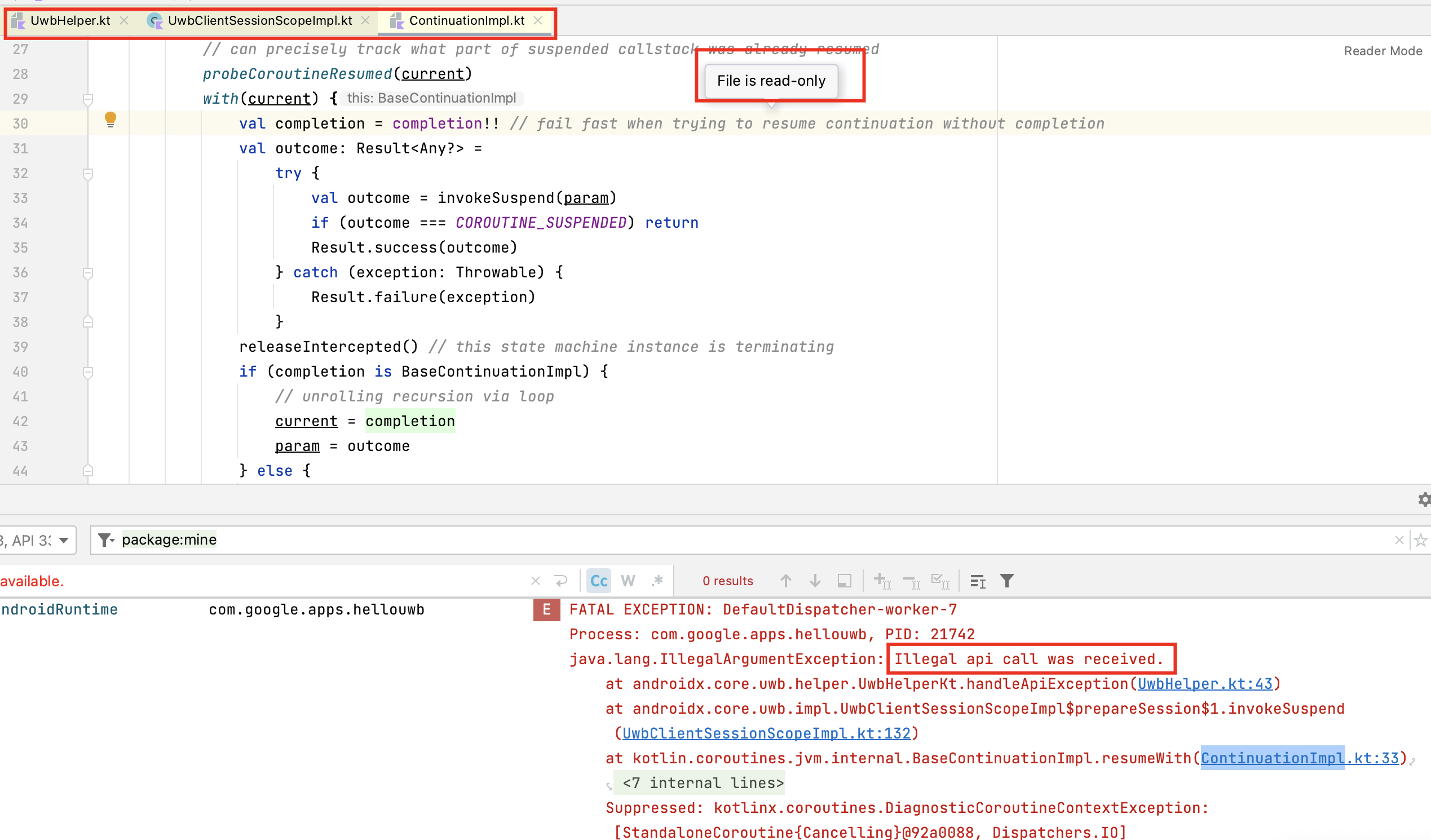Open the Logcat formatting options icon
The height and width of the screenshot is (840, 1431).
(978, 581)
